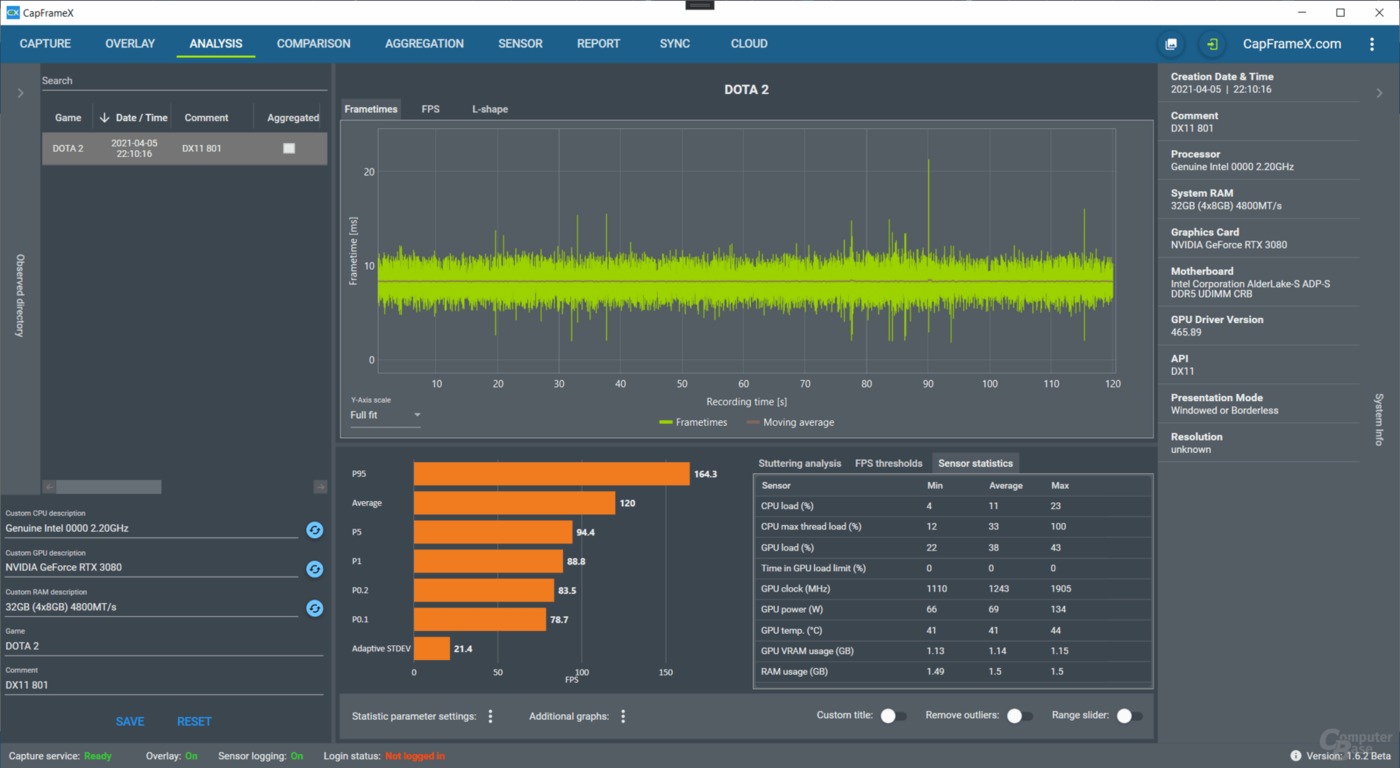
Task: Save the record details with SAVE
Action: [129, 721]
